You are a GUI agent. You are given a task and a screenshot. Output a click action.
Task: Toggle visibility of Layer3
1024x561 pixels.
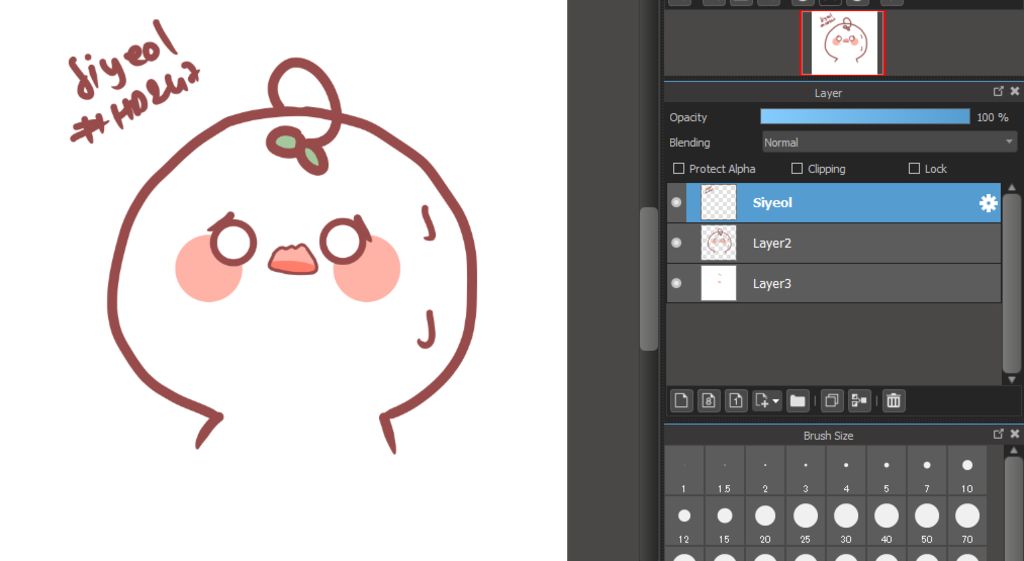point(677,283)
